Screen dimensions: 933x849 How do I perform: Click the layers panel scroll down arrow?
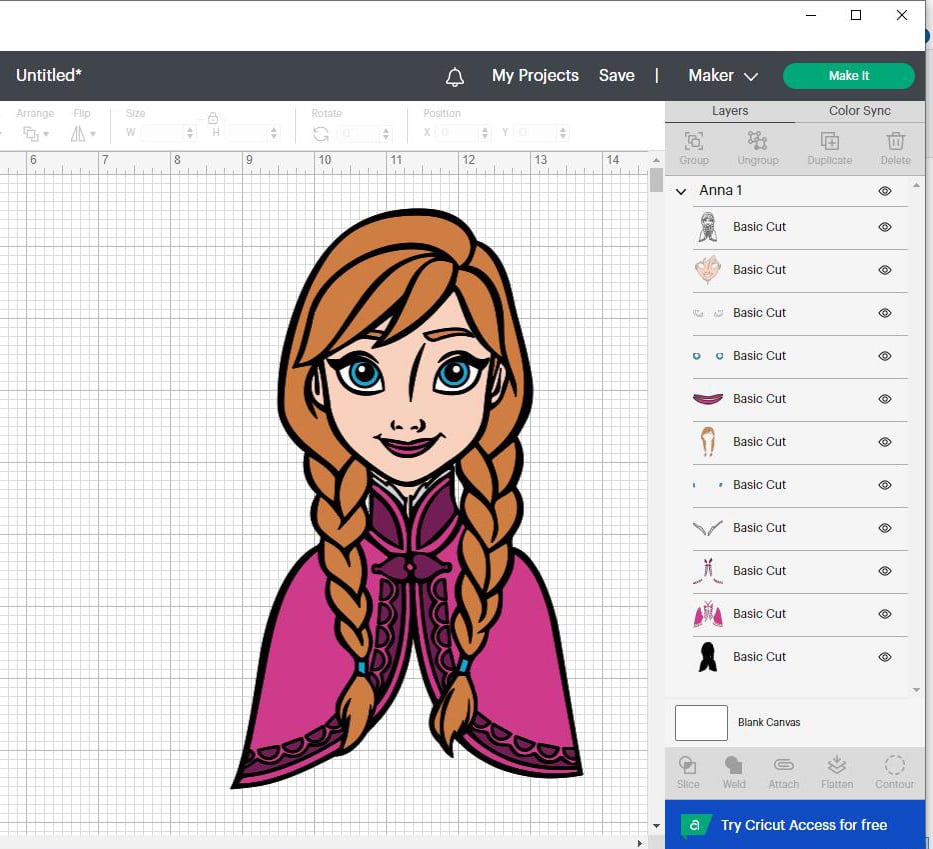[916, 690]
